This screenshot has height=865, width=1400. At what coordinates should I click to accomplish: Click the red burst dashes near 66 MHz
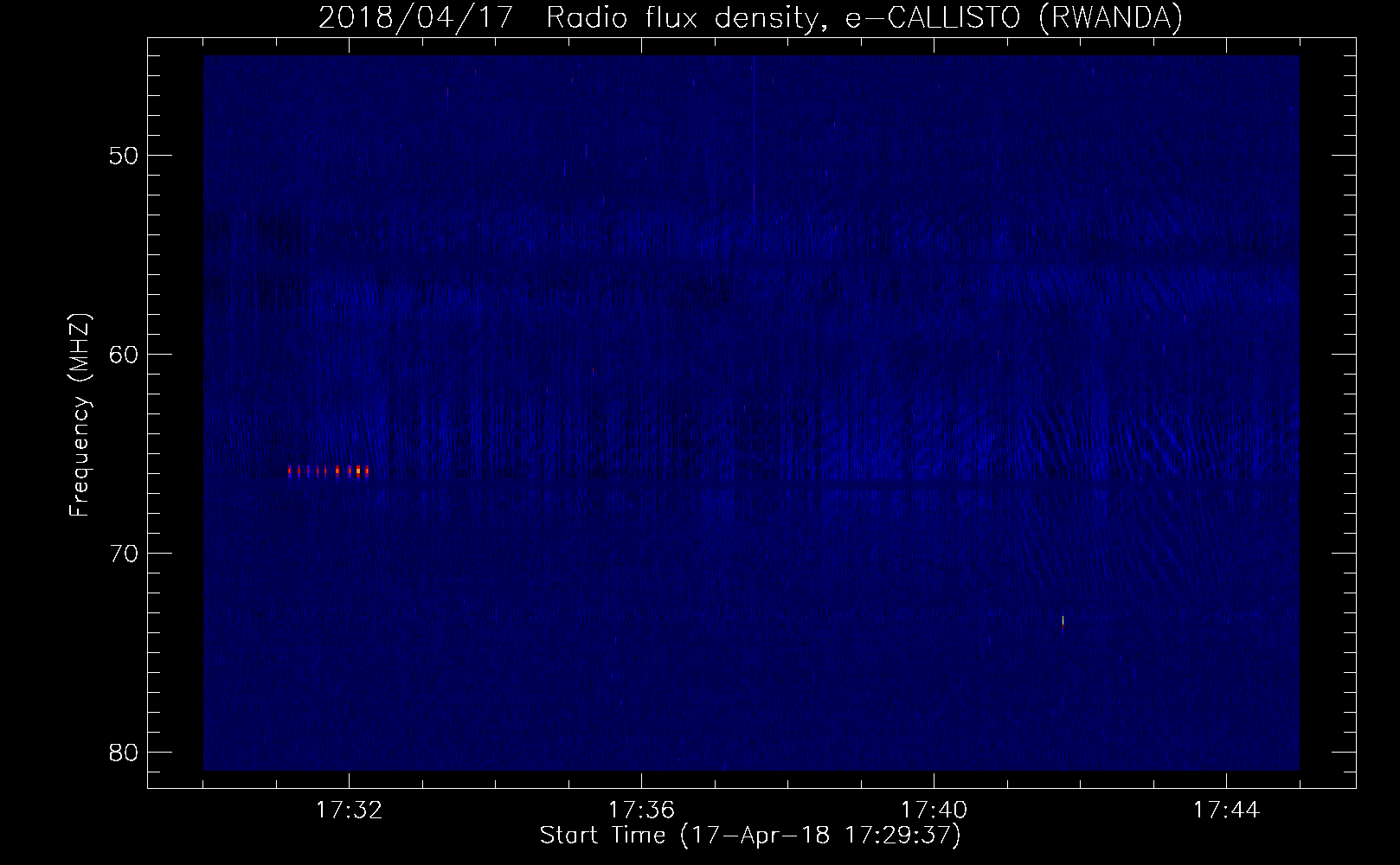click(329, 471)
